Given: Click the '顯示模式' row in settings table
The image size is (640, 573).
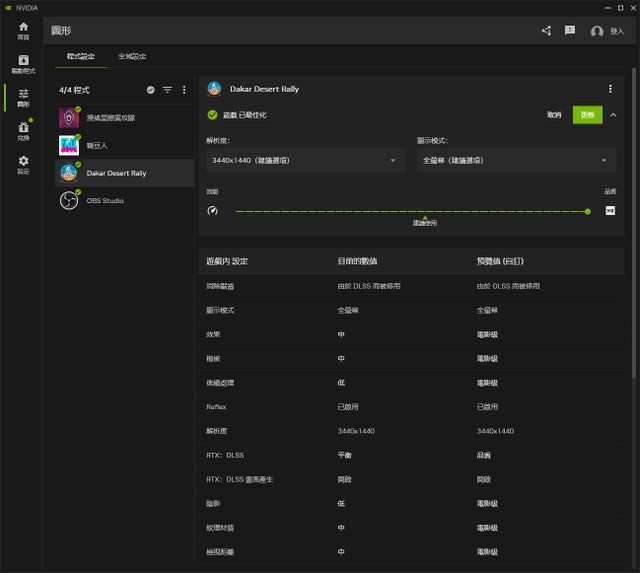Looking at the screenshot, I should coord(411,310).
